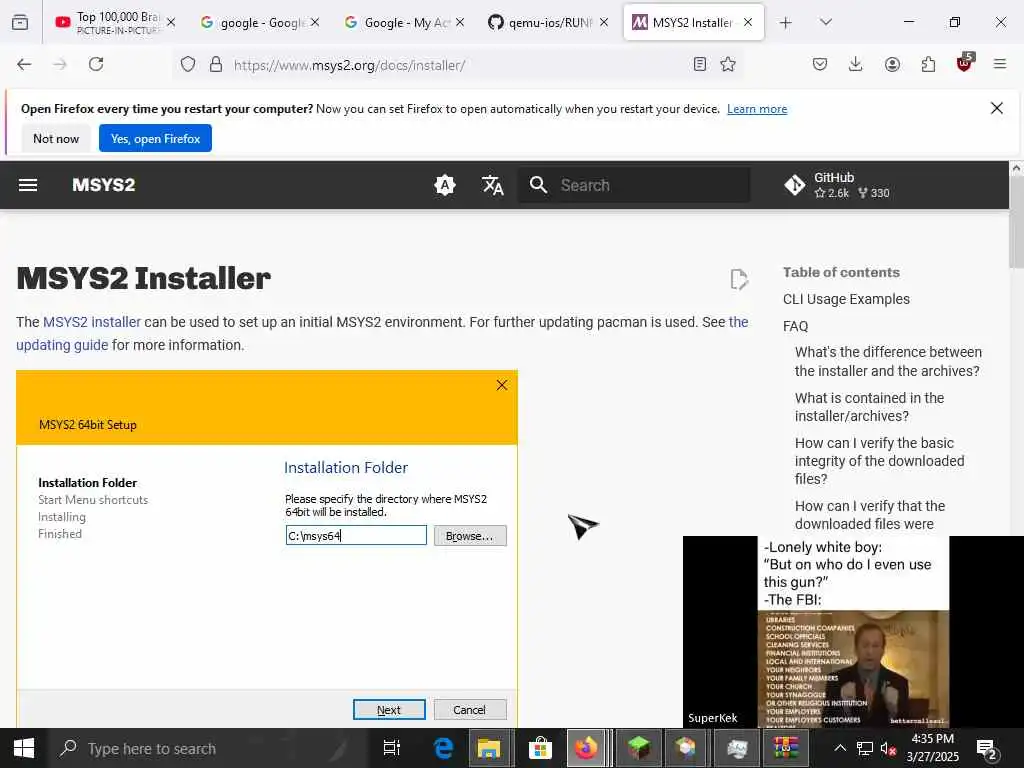
Task: Focus the URL address bar
Action: point(457,64)
